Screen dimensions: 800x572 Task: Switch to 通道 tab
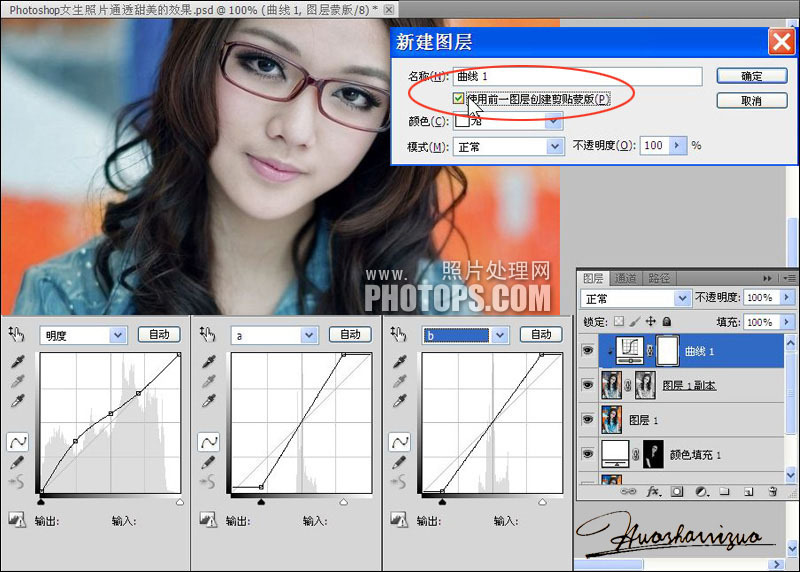point(626,278)
